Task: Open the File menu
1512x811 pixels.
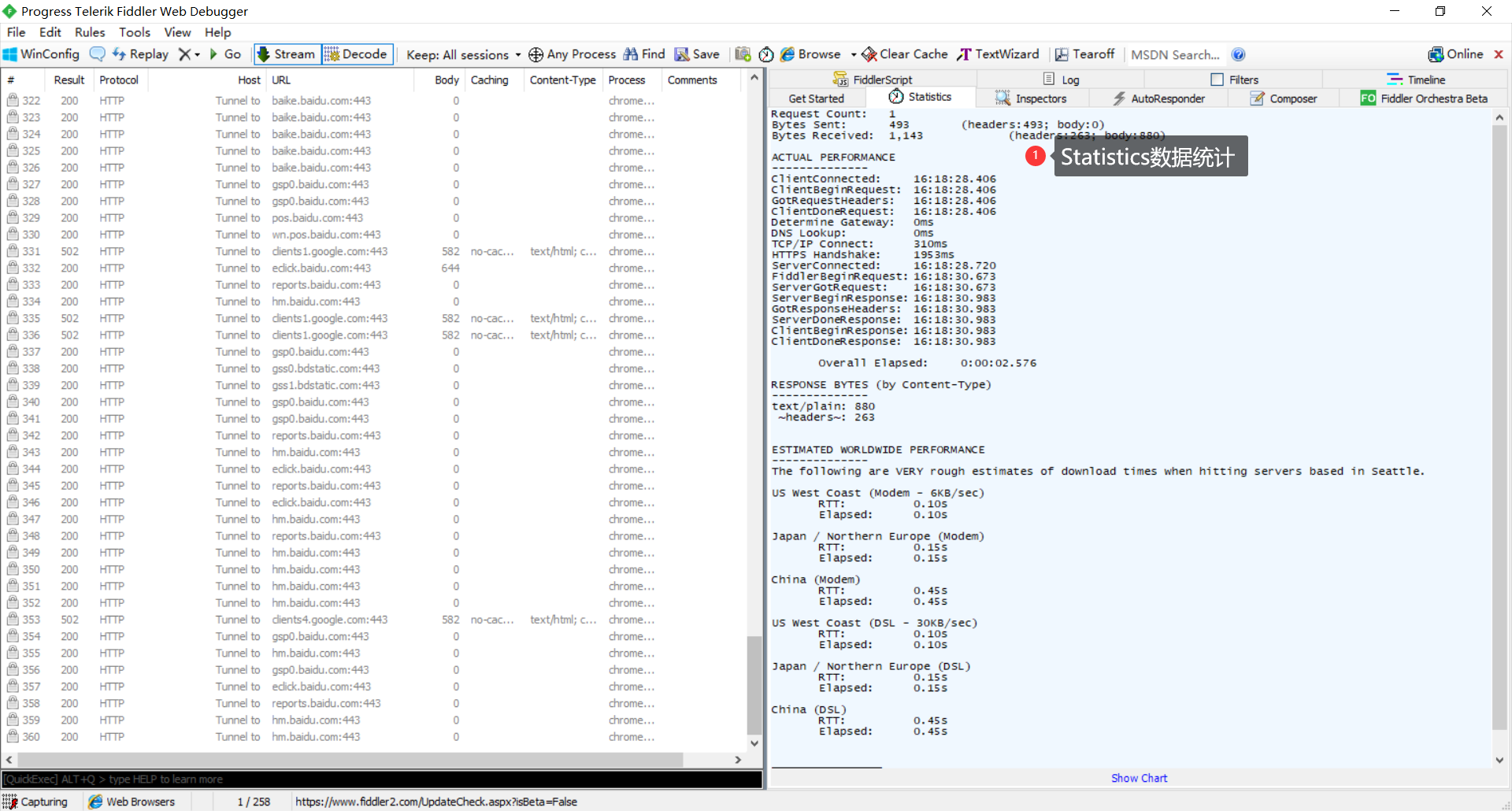Action: 16,32
